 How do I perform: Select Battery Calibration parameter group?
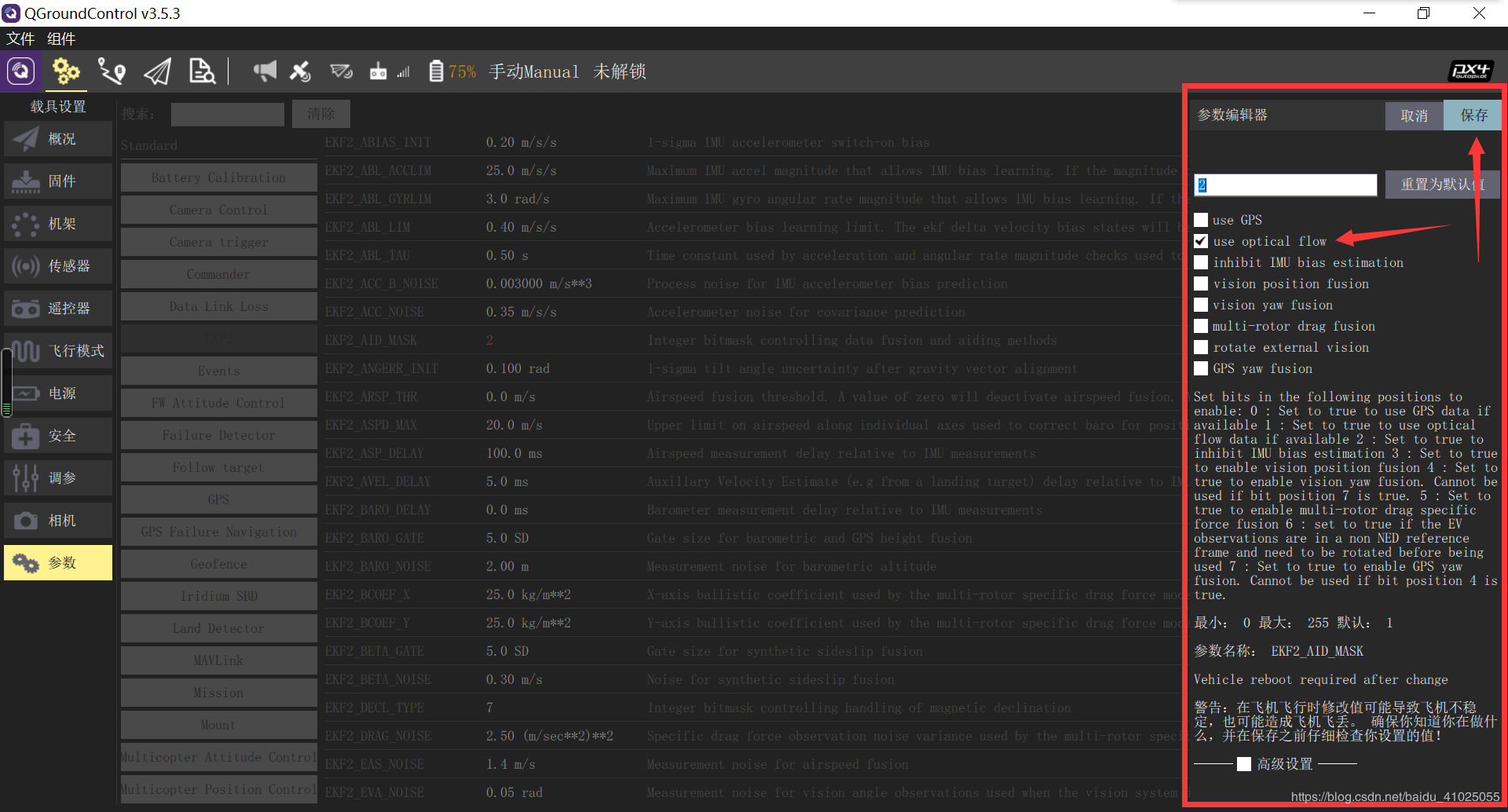[218, 177]
